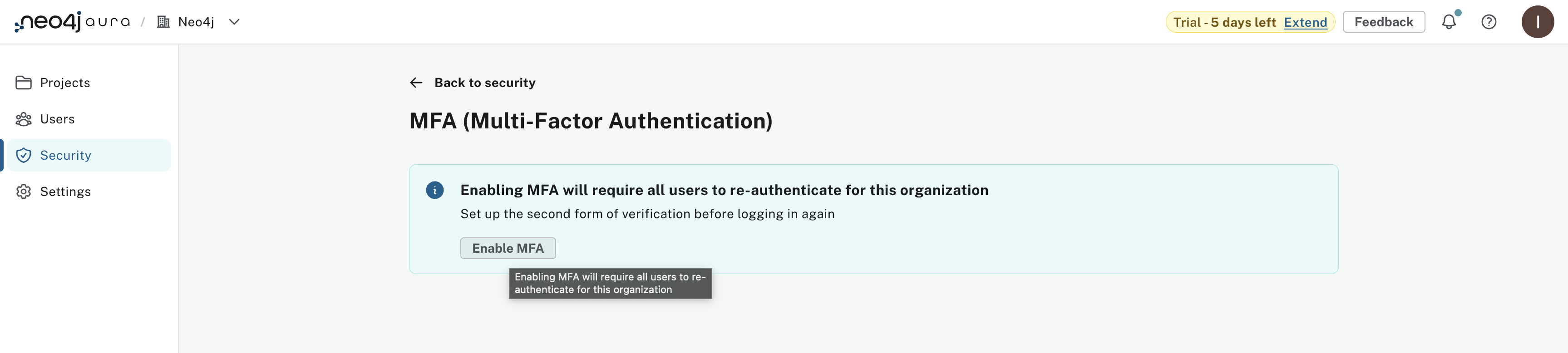
Task: Click the back arrow above the MFA heading
Action: click(x=416, y=82)
